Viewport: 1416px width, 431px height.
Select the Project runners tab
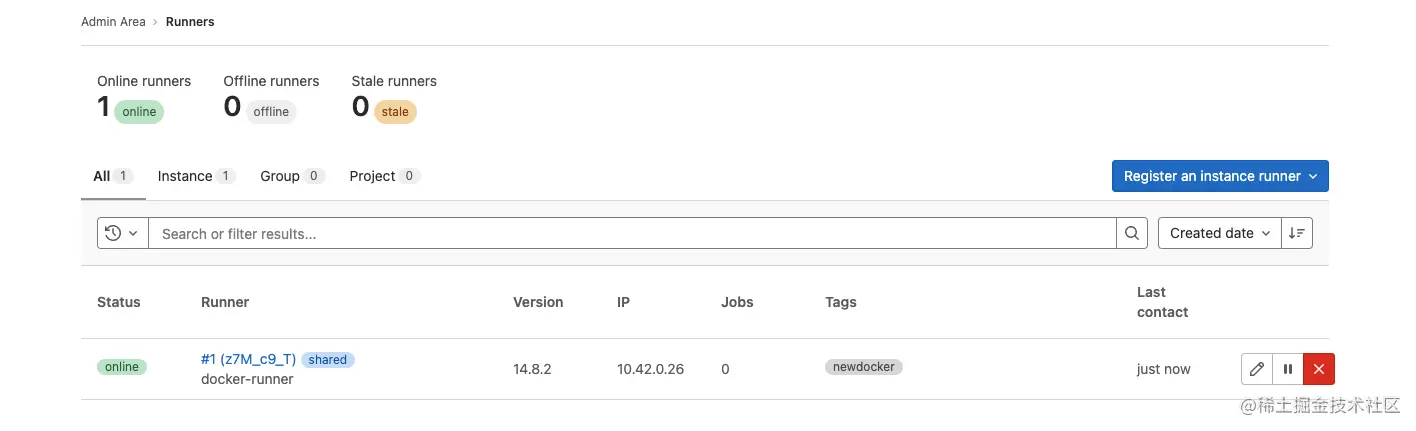click(x=373, y=176)
